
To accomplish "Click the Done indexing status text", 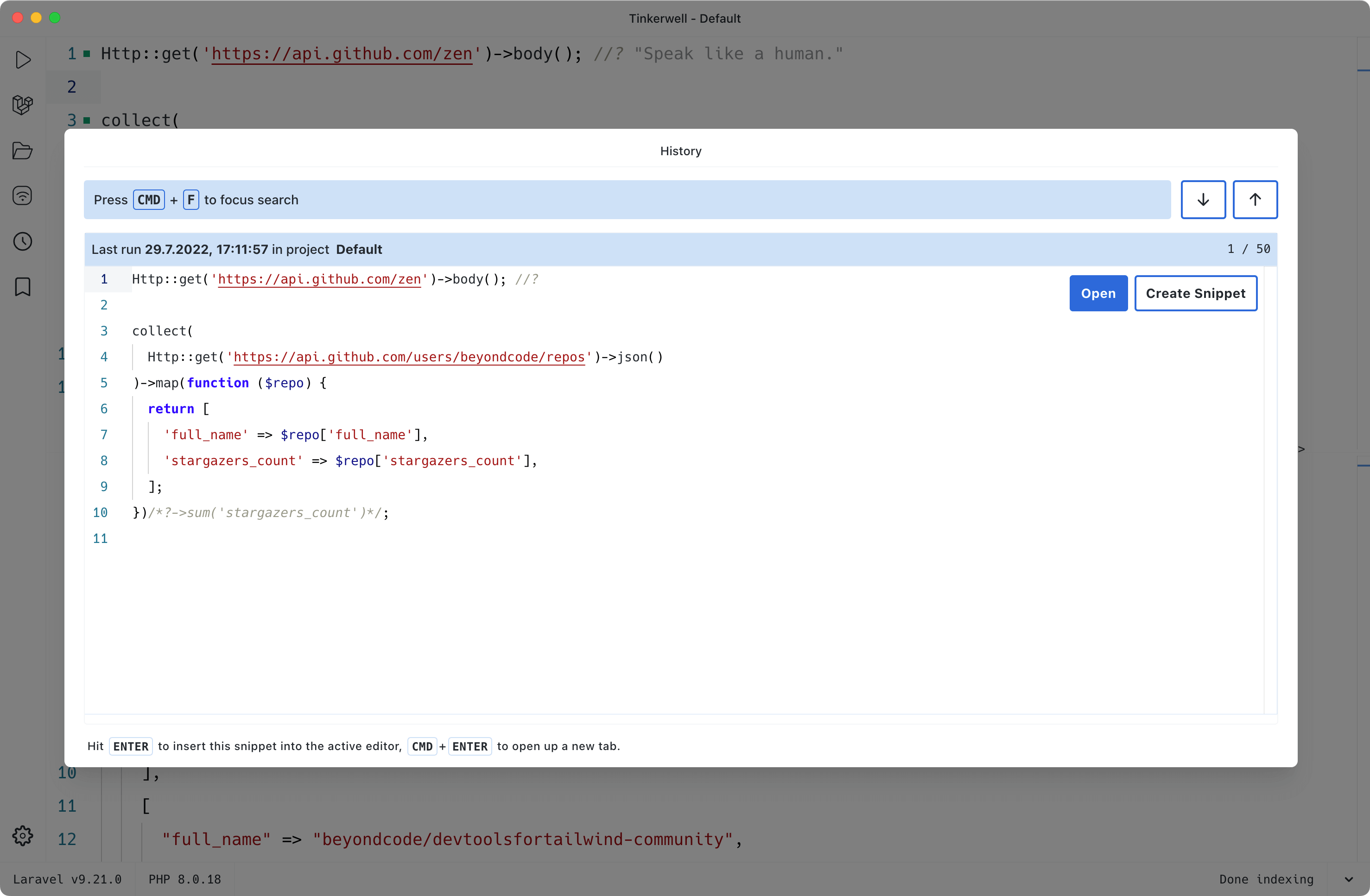I will (x=1266, y=879).
